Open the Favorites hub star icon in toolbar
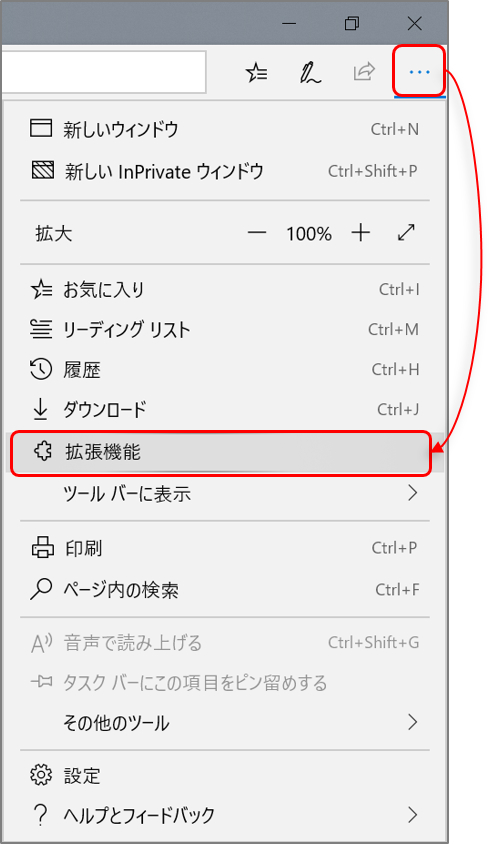Screen dimensions: 493x844 click(x=257, y=72)
